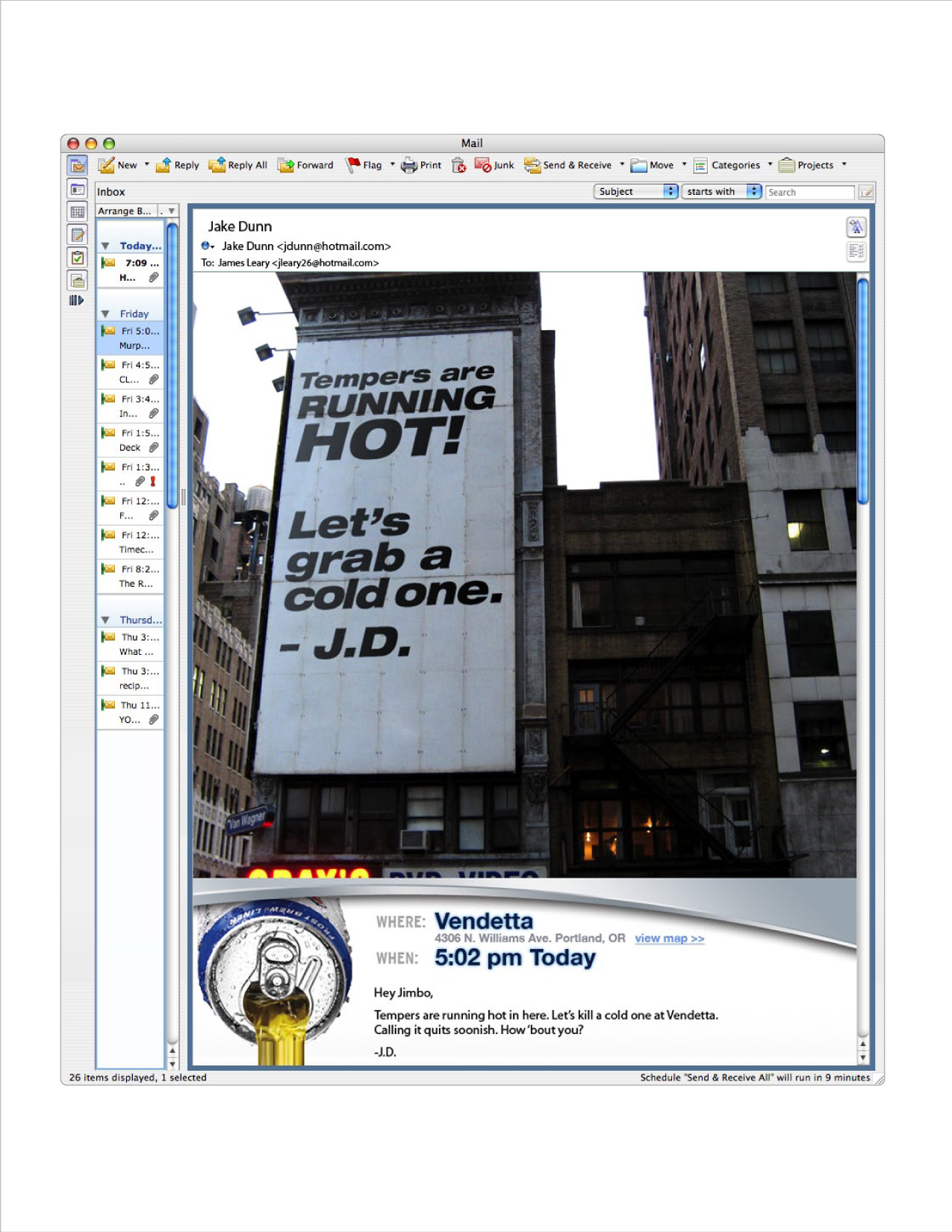Open the Categories dropdown arrow
952x1232 pixels.
[x=770, y=164]
